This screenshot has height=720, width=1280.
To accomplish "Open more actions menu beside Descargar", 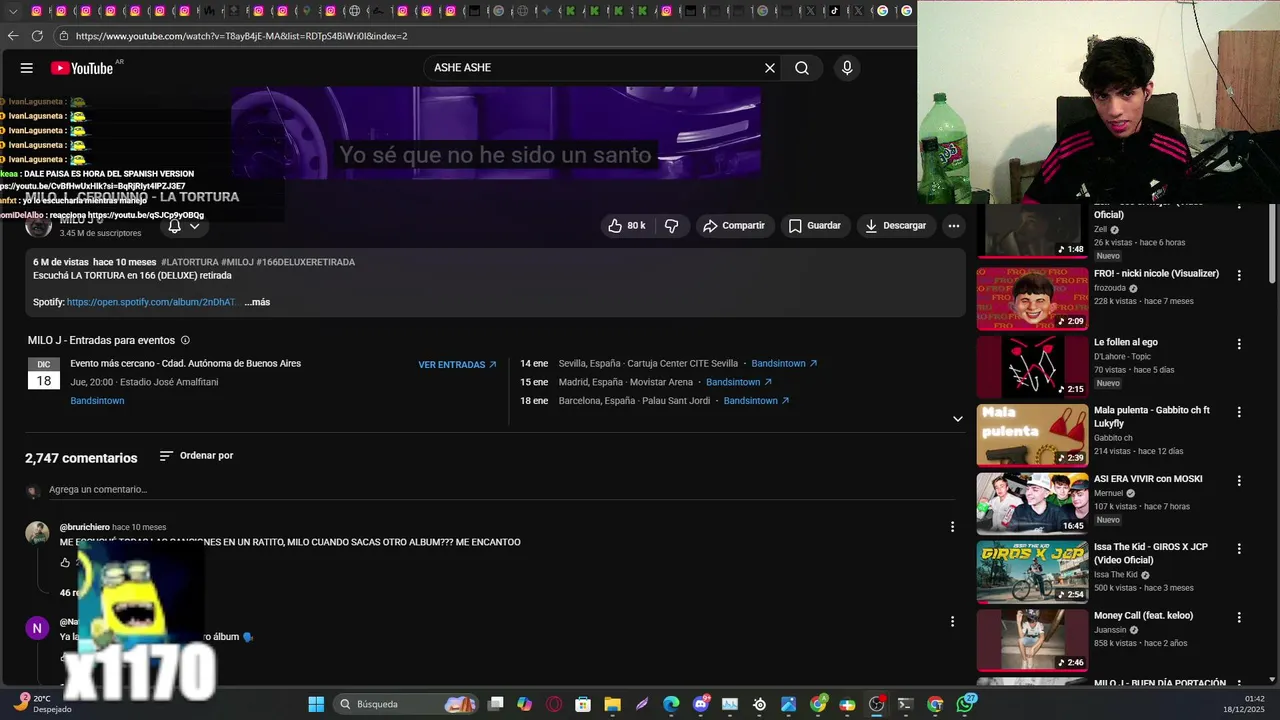I will coord(954,226).
